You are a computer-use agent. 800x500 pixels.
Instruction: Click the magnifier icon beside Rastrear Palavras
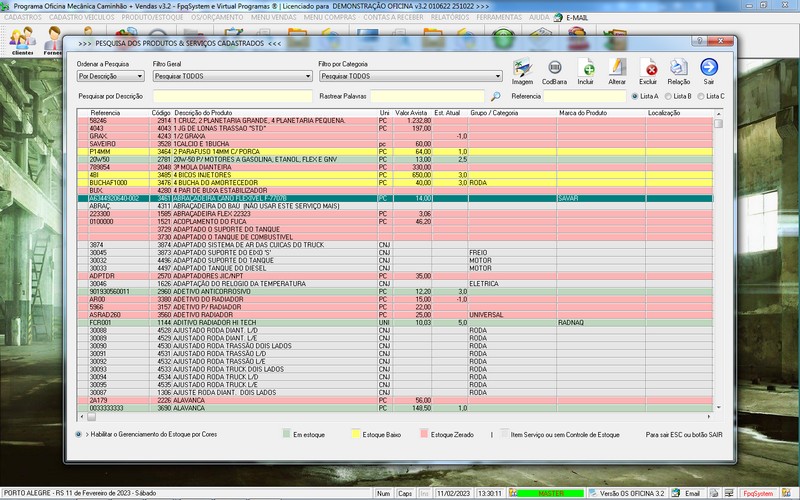(x=495, y=96)
